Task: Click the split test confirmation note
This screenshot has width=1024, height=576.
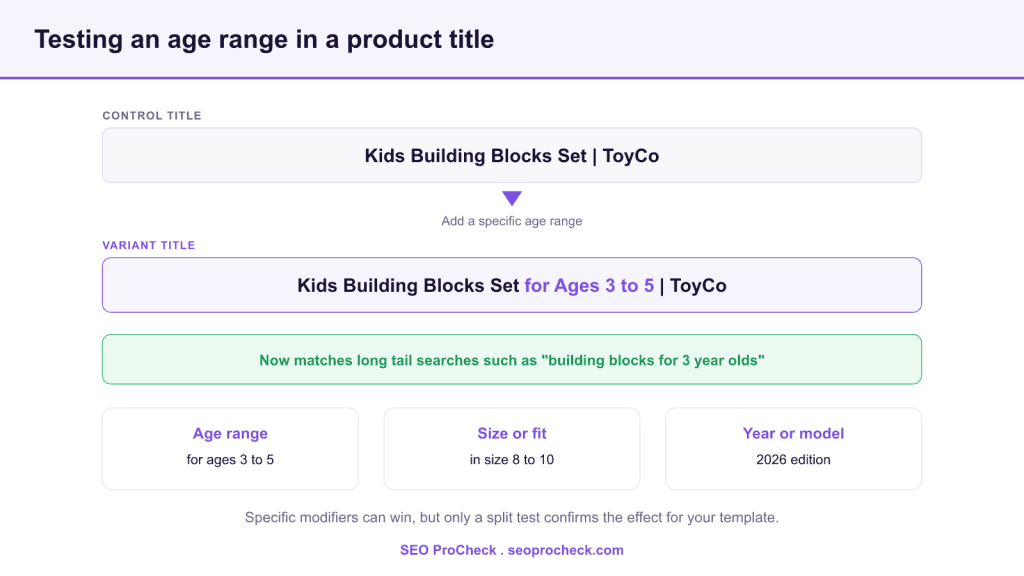Action: click(512, 517)
